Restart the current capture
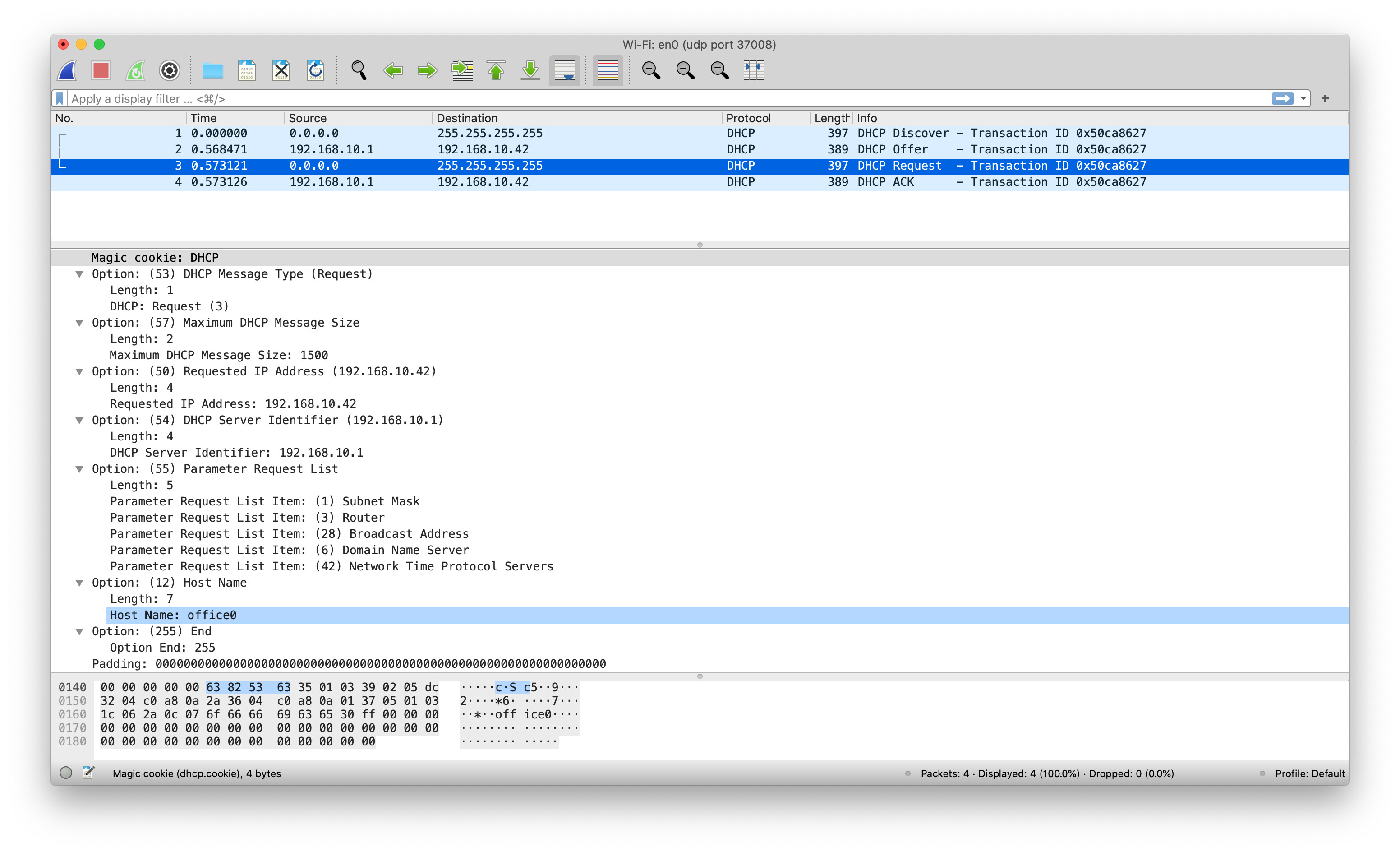The height and width of the screenshot is (852, 1400). [x=135, y=70]
